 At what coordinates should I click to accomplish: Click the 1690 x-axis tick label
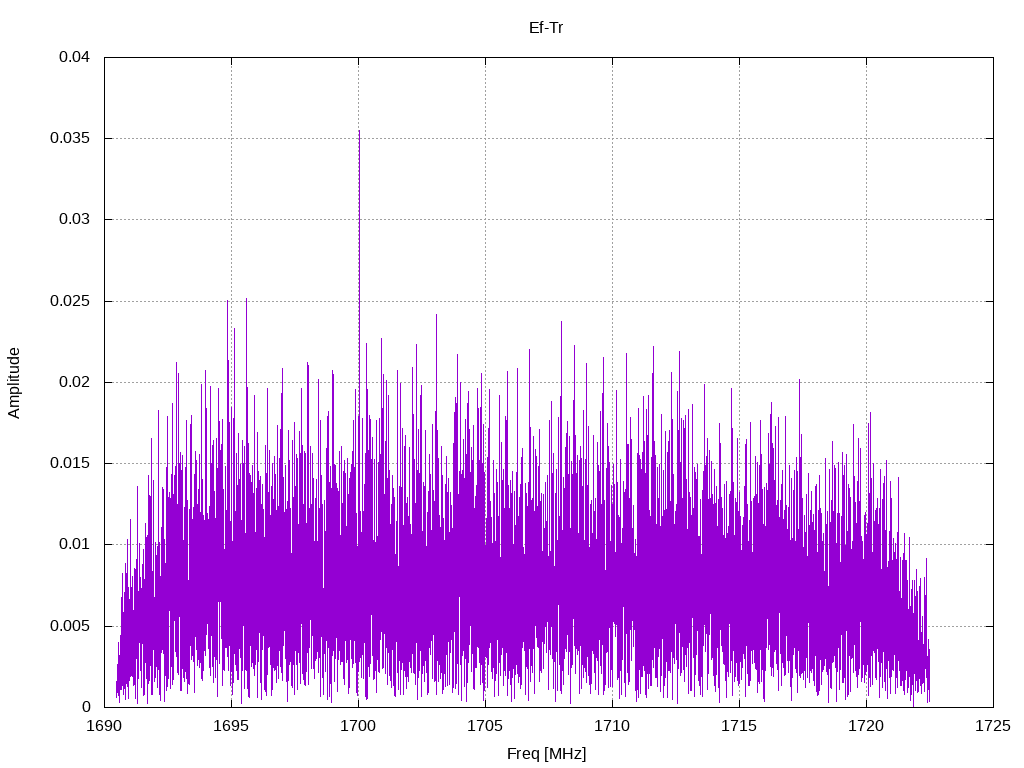pyautogui.click(x=104, y=726)
